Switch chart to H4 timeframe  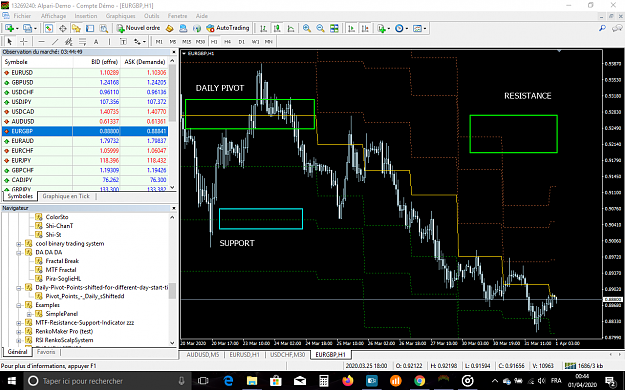(x=227, y=41)
